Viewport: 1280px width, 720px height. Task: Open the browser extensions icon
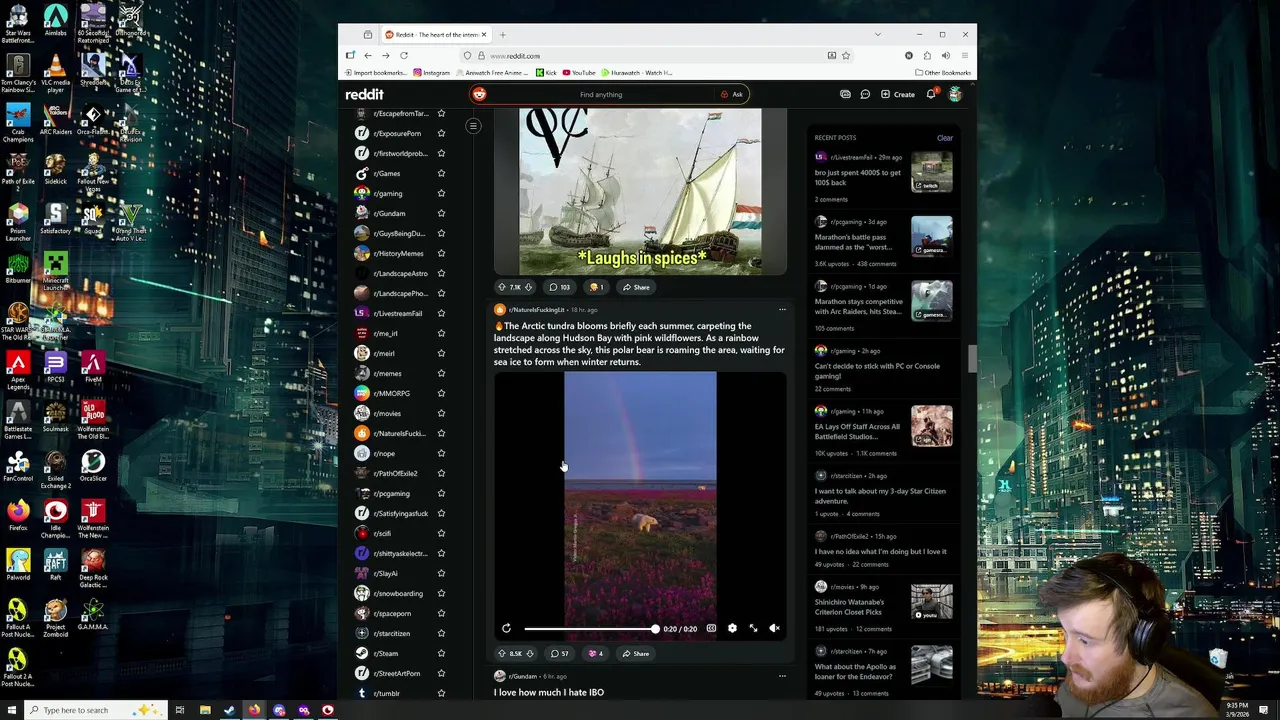(x=927, y=56)
